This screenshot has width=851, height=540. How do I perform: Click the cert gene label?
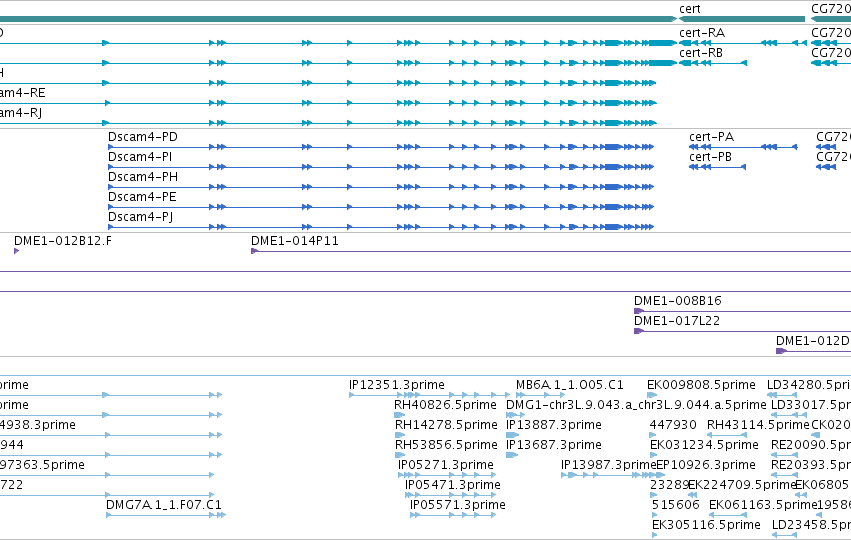[689, 9]
